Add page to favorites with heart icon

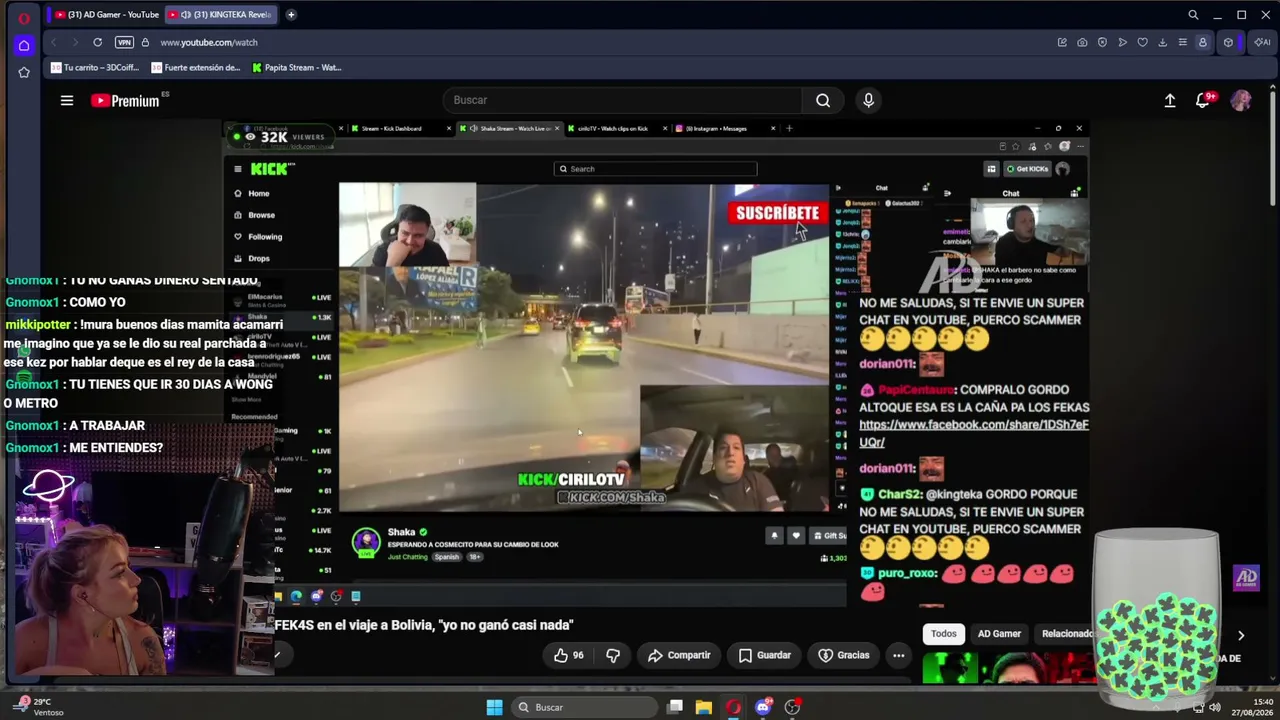coord(1142,42)
